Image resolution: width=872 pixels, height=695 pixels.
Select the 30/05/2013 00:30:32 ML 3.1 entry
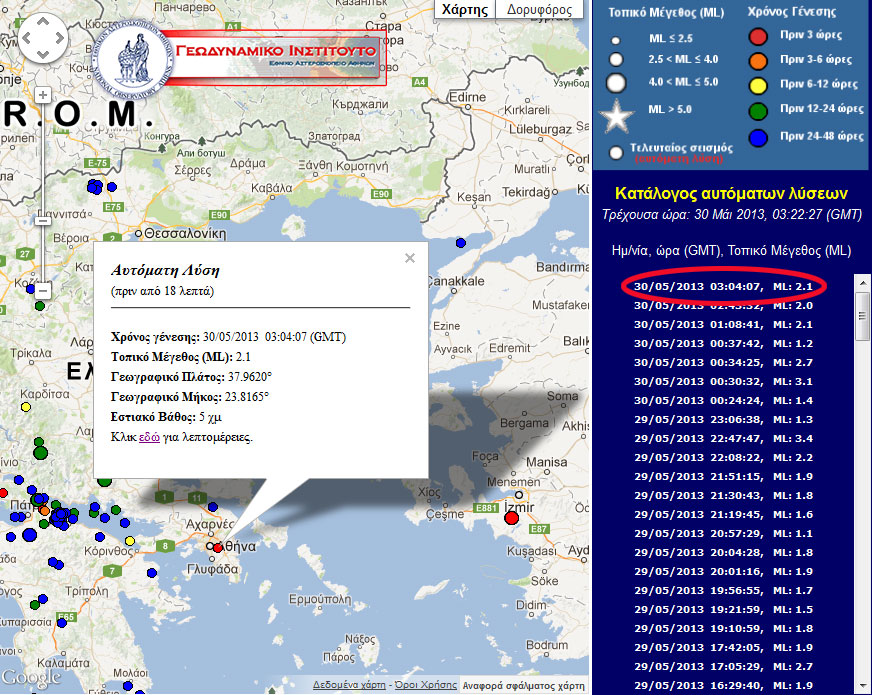pyautogui.click(x=725, y=381)
